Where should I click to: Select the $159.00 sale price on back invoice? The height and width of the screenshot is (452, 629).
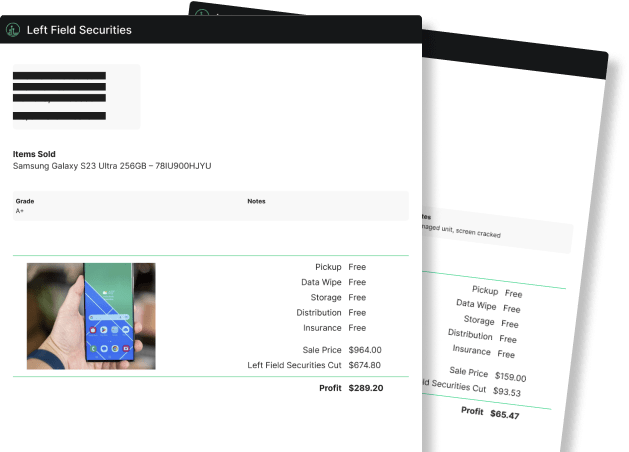click(510, 377)
